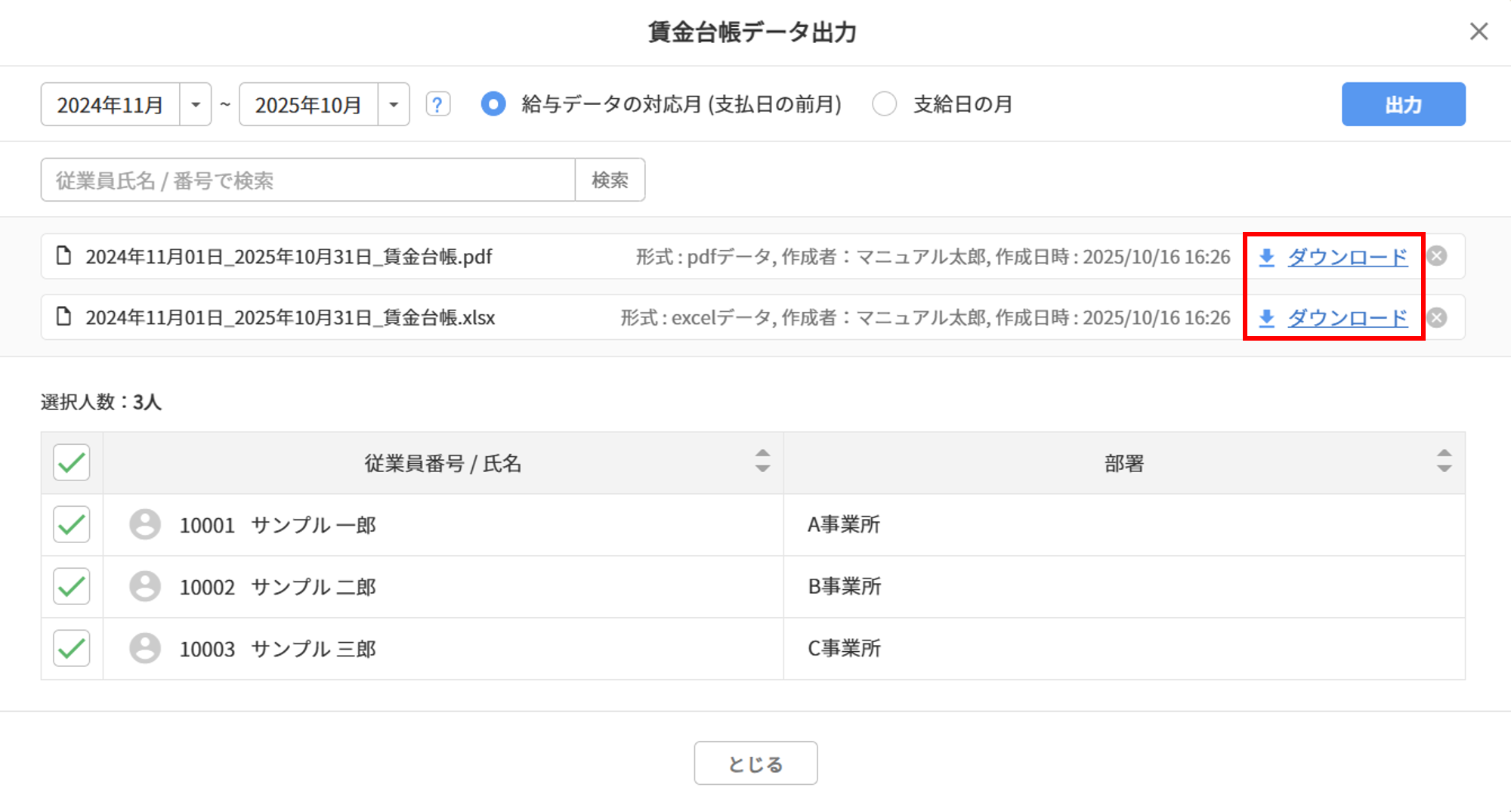
Task: Uncheck employee 10003 checkbox
Action: point(72,648)
